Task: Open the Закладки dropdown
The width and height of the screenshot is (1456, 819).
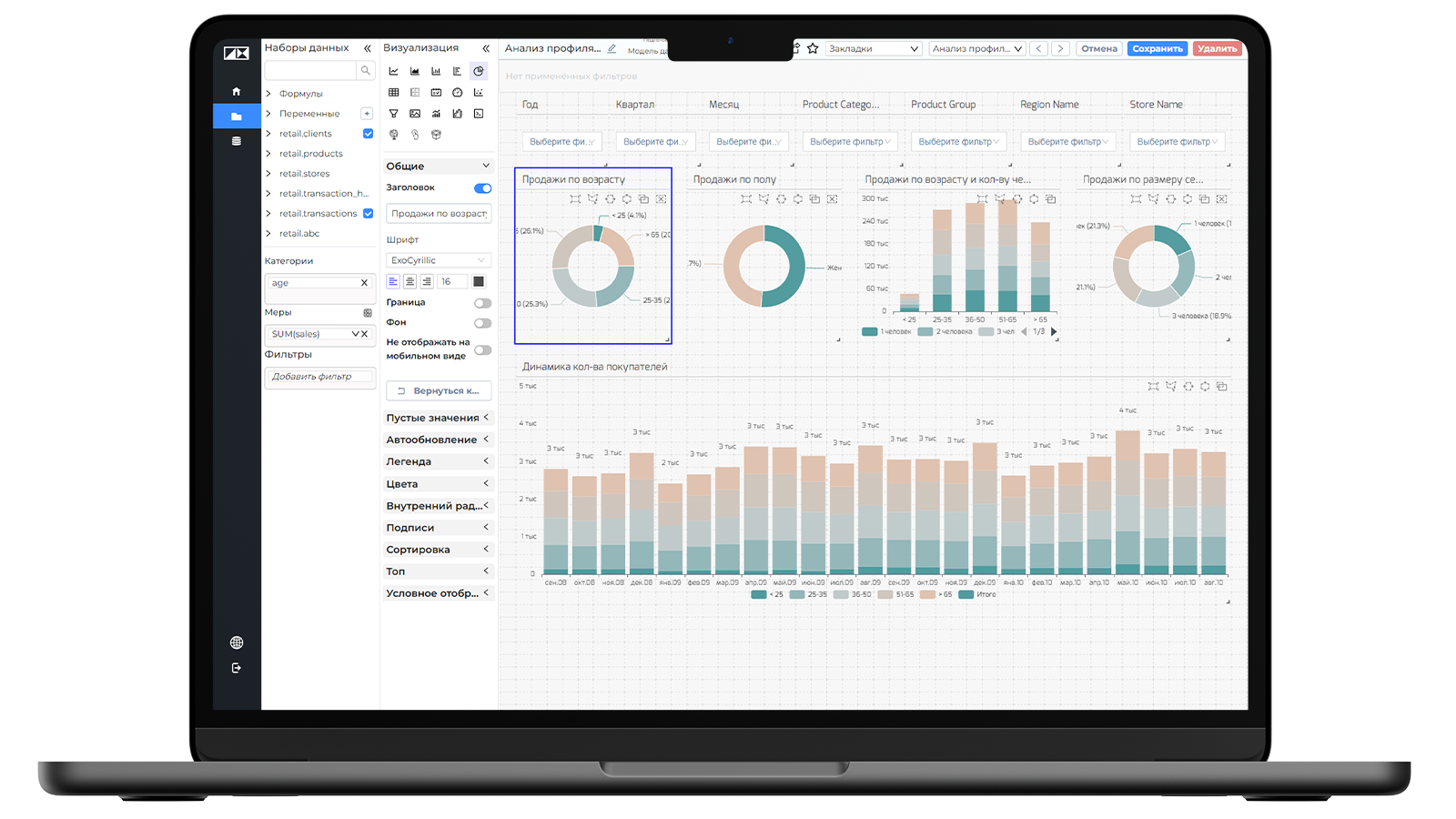Action: tap(874, 48)
